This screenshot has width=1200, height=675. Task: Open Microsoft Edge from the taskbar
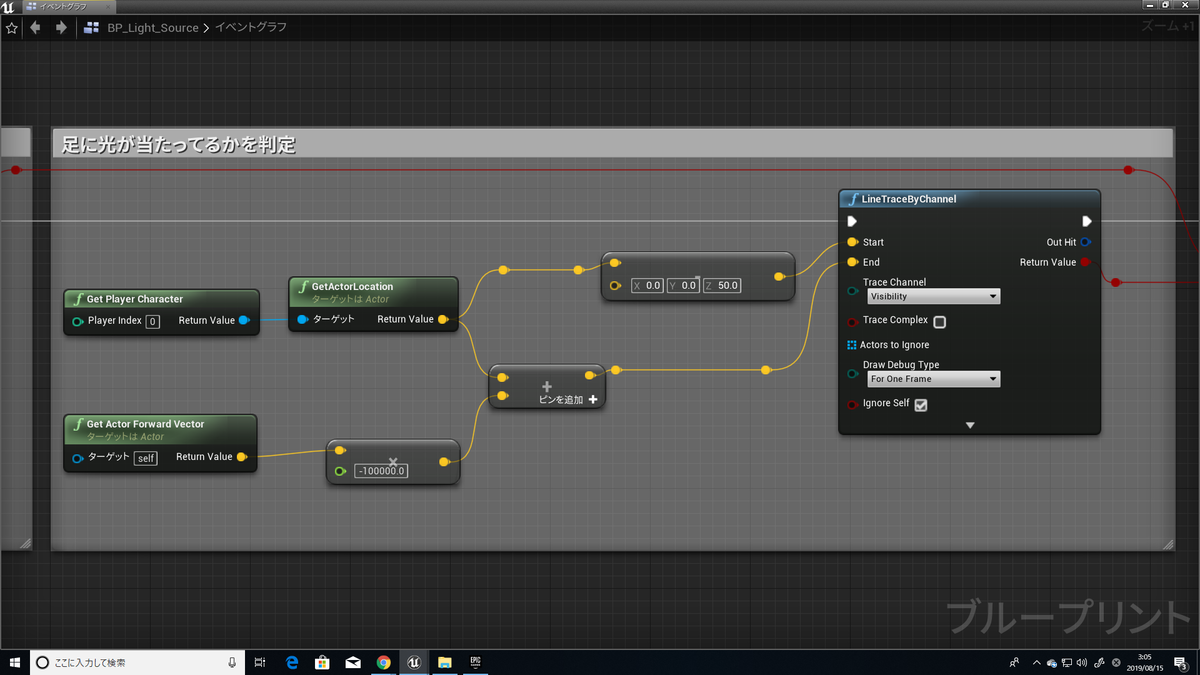[x=293, y=662]
